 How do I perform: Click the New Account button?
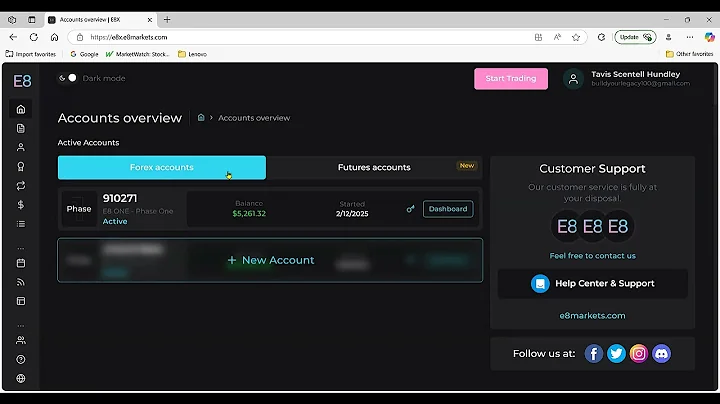tap(270, 260)
